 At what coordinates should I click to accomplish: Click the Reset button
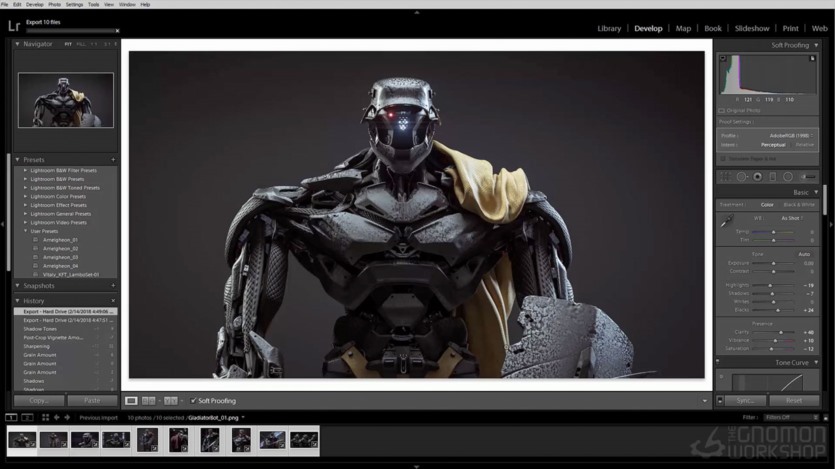[x=794, y=400]
